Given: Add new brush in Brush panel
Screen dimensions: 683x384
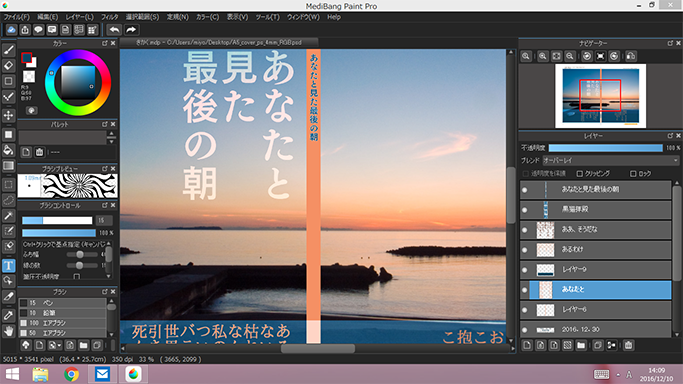Looking at the screenshot, I should 40,345.
